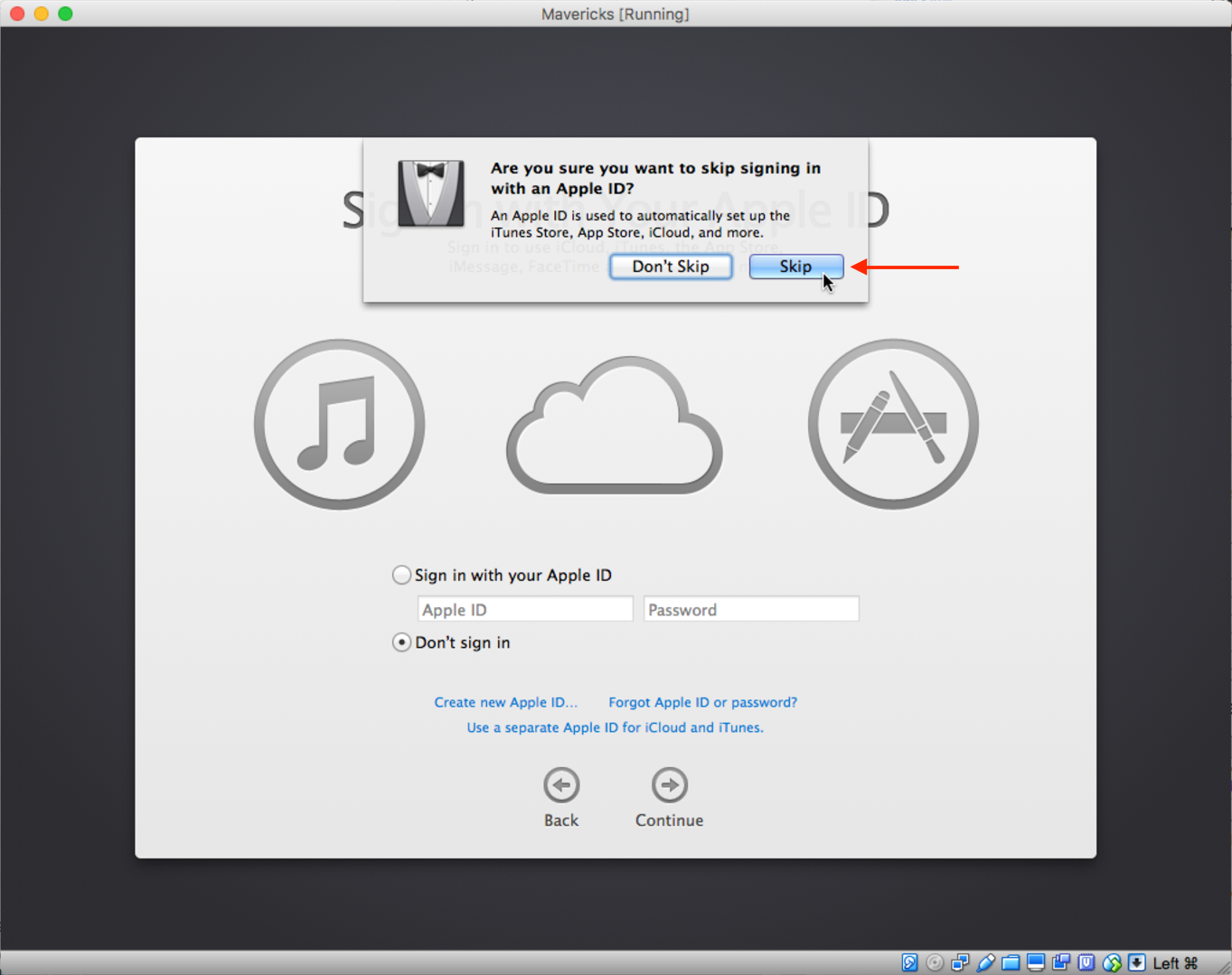Click the tuxedo setup assistant icon in dialog
Image resolution: width=1232 pixels, height=975 pixels.
pyautogui.click(x=431, y=193)
